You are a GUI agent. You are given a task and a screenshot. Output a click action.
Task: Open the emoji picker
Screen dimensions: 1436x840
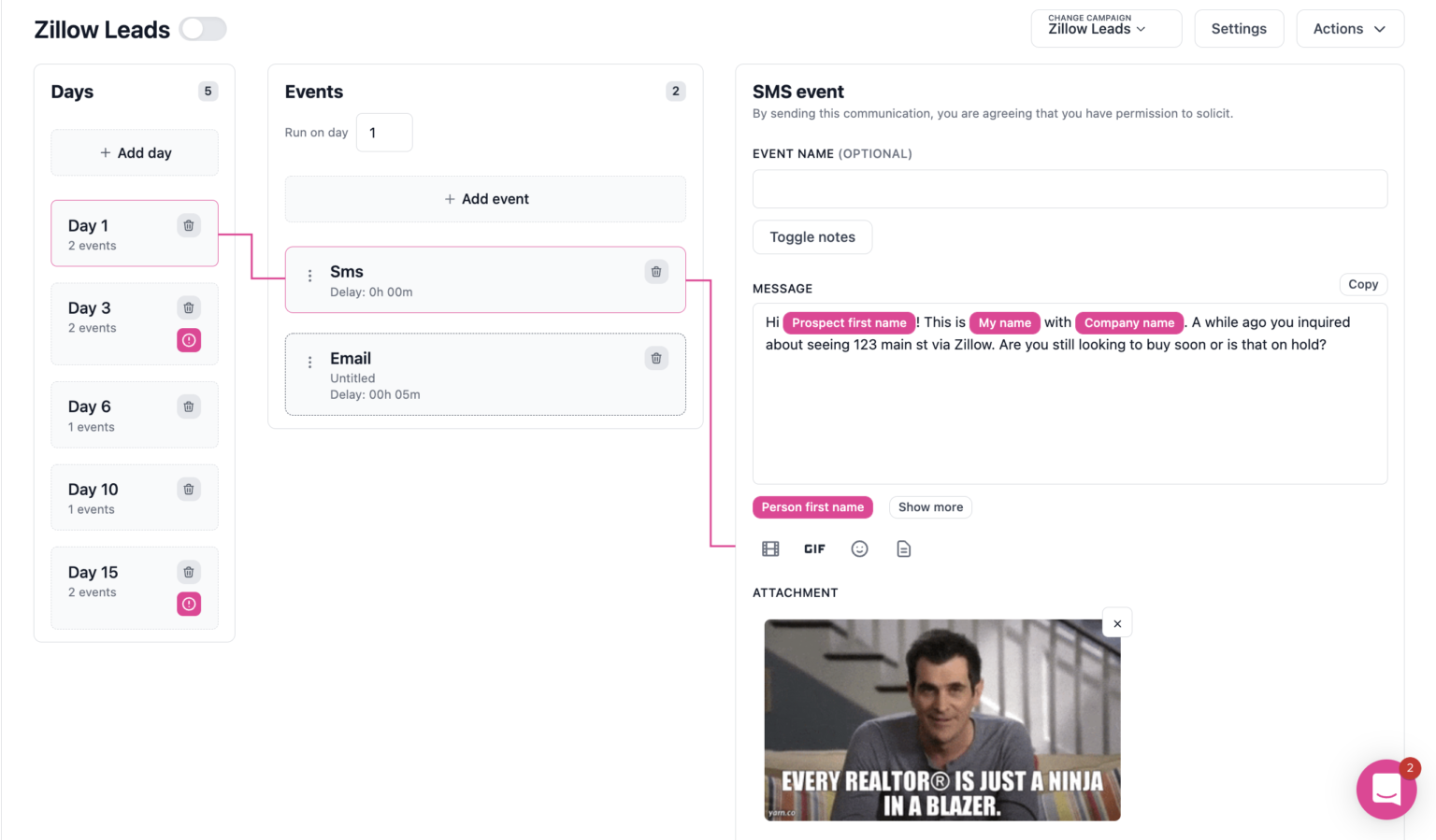point(859,548)
